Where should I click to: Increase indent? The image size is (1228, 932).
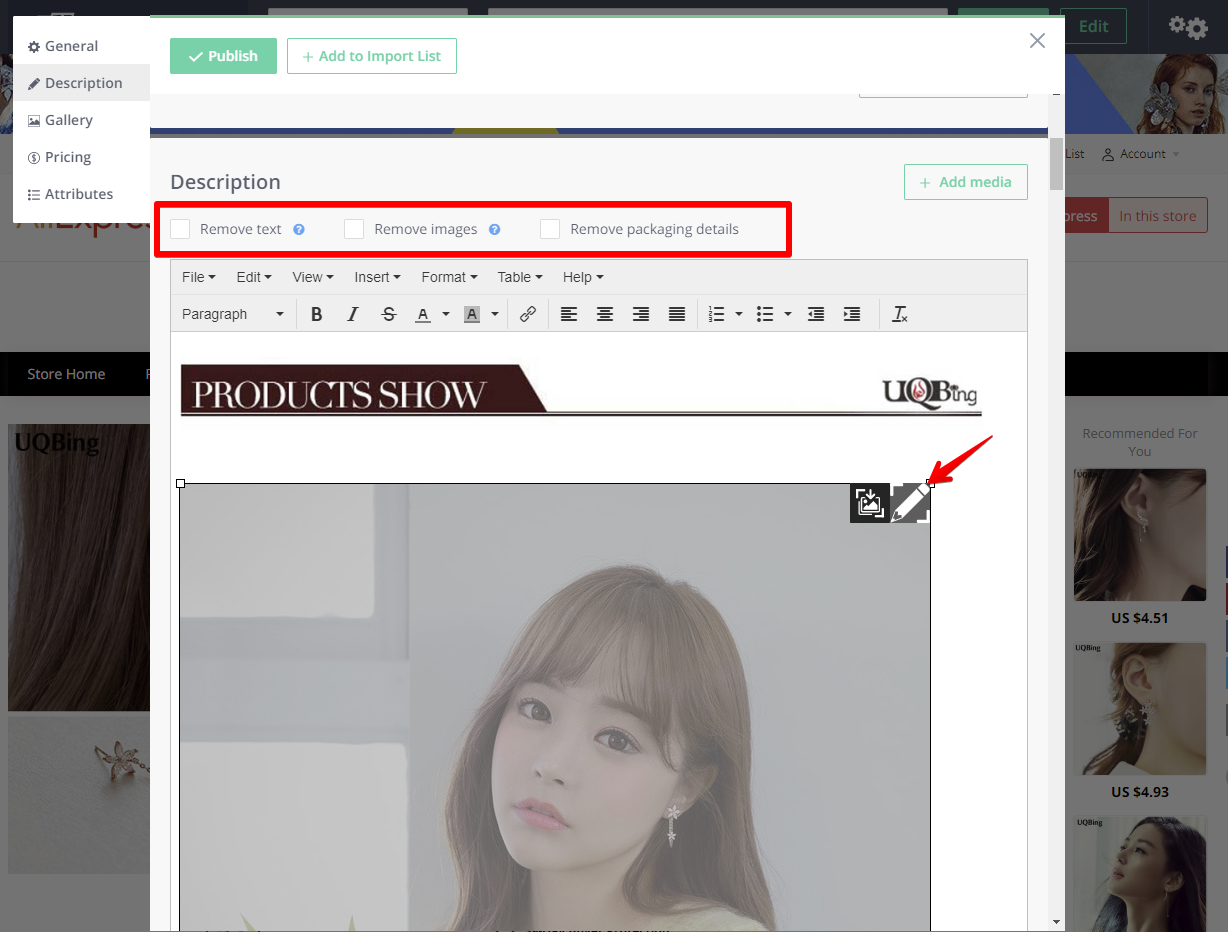[x=852, y=314]
